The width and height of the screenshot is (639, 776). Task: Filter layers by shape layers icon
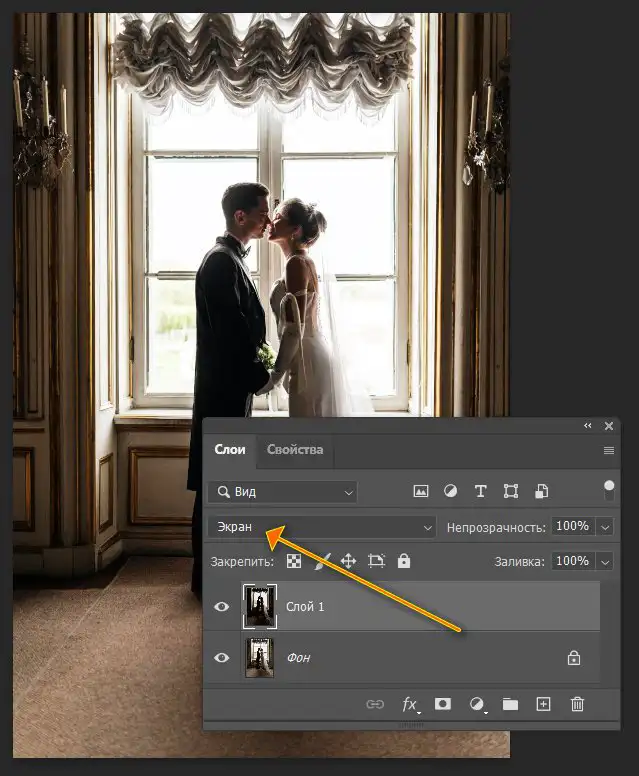(511, 491)
